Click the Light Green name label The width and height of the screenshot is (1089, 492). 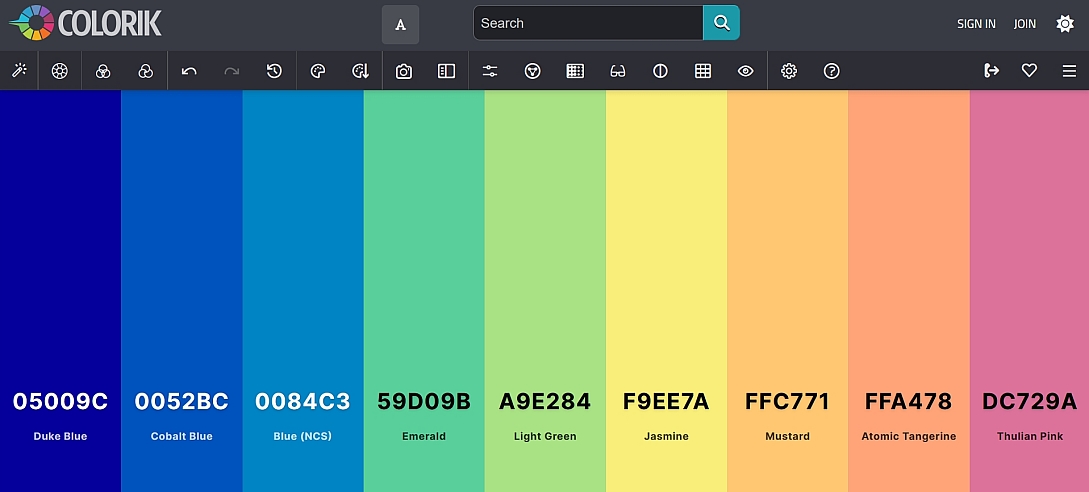click(x=545, y=436)
